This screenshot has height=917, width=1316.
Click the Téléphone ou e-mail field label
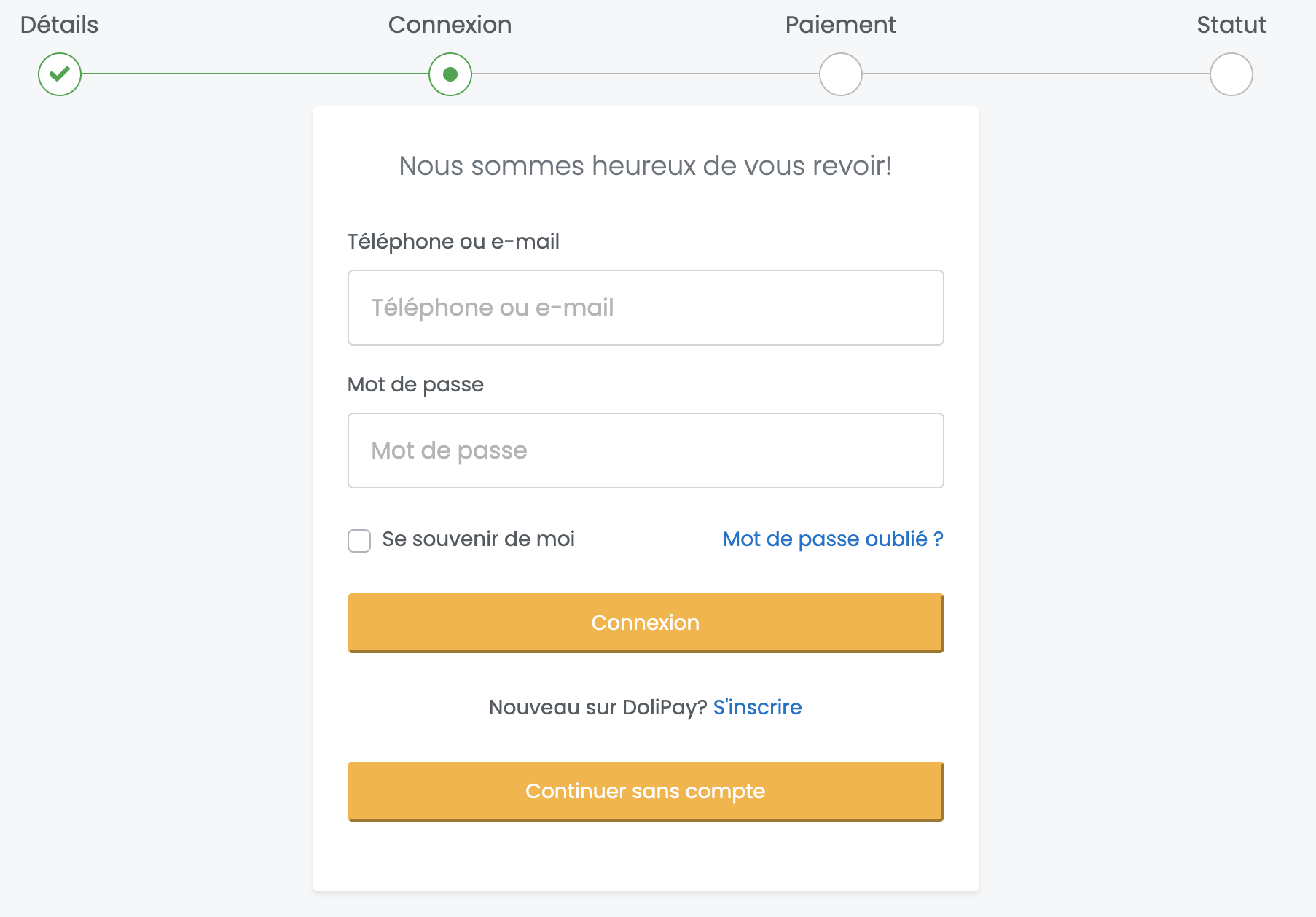pyautogui.click(x=453, y=241)
